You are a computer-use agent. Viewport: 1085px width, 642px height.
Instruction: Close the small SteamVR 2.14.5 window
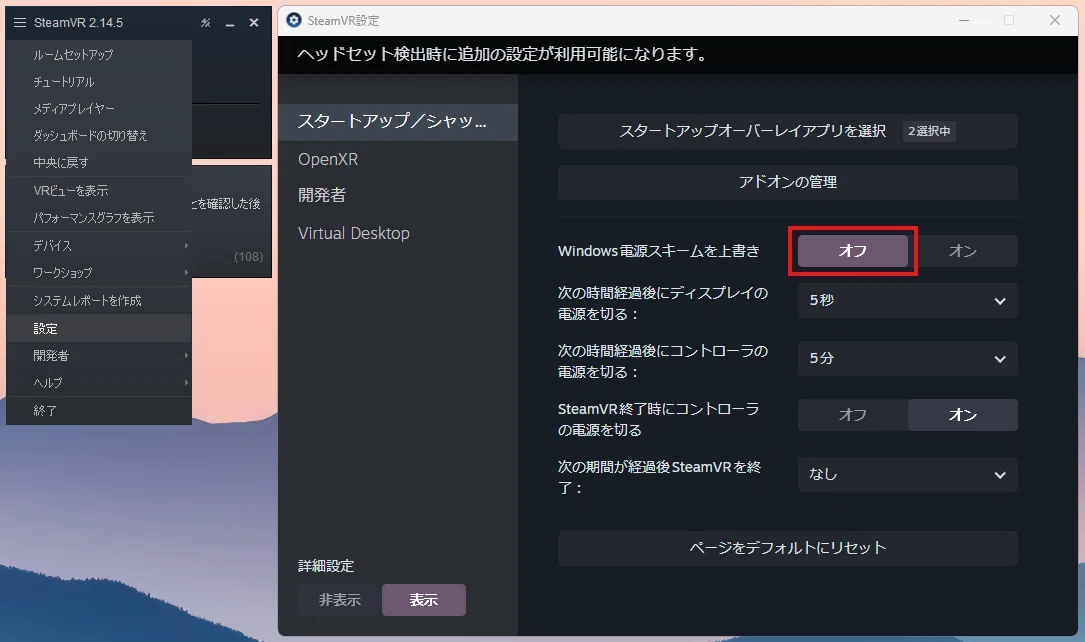(254, 23)
